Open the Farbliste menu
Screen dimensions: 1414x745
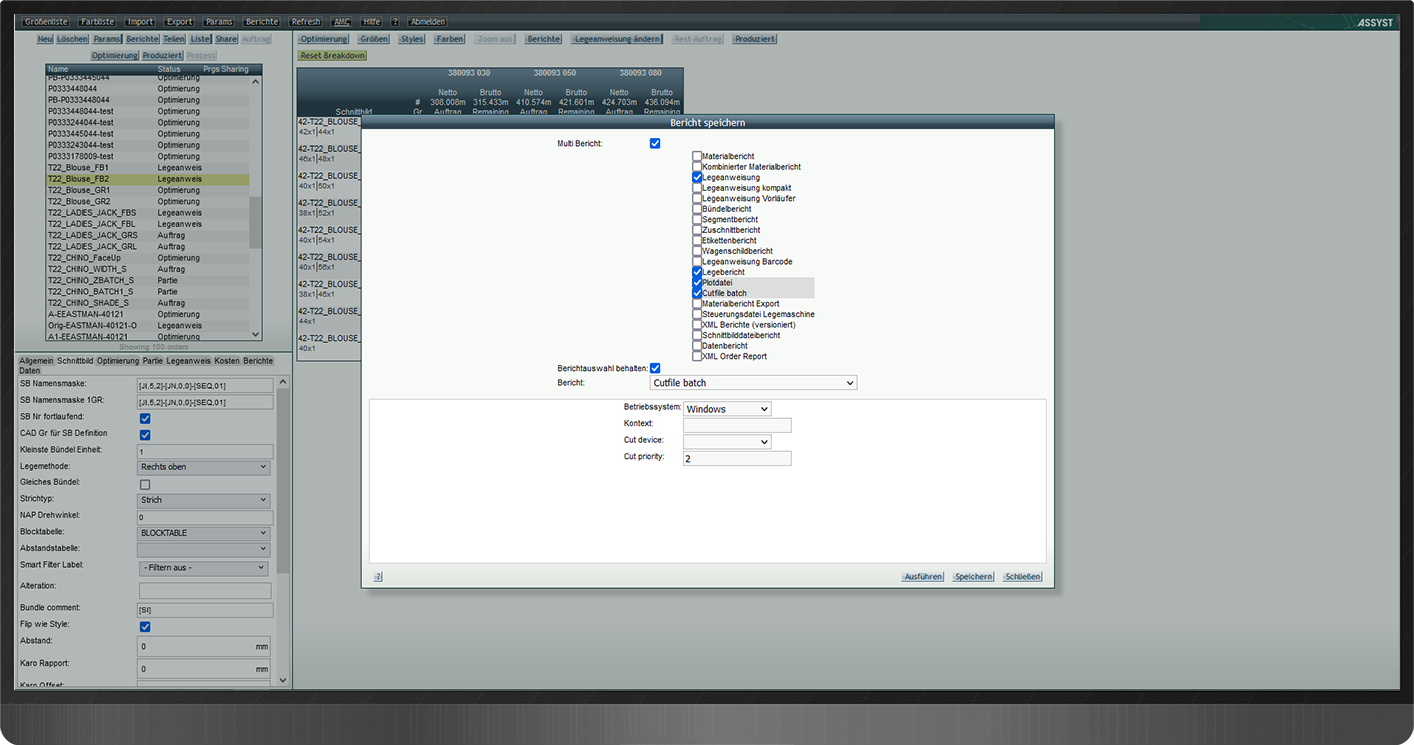click(97, 22)
